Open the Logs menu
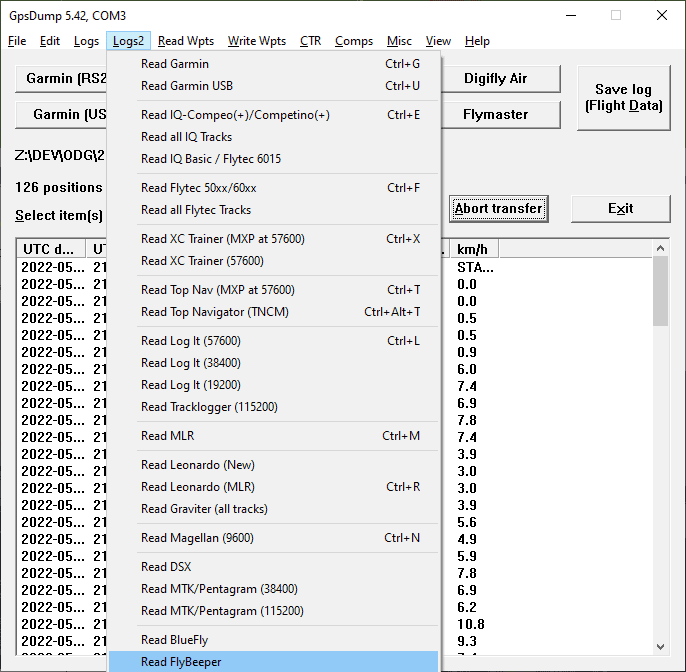Viewport: 686px width, 672px height. 86,41
